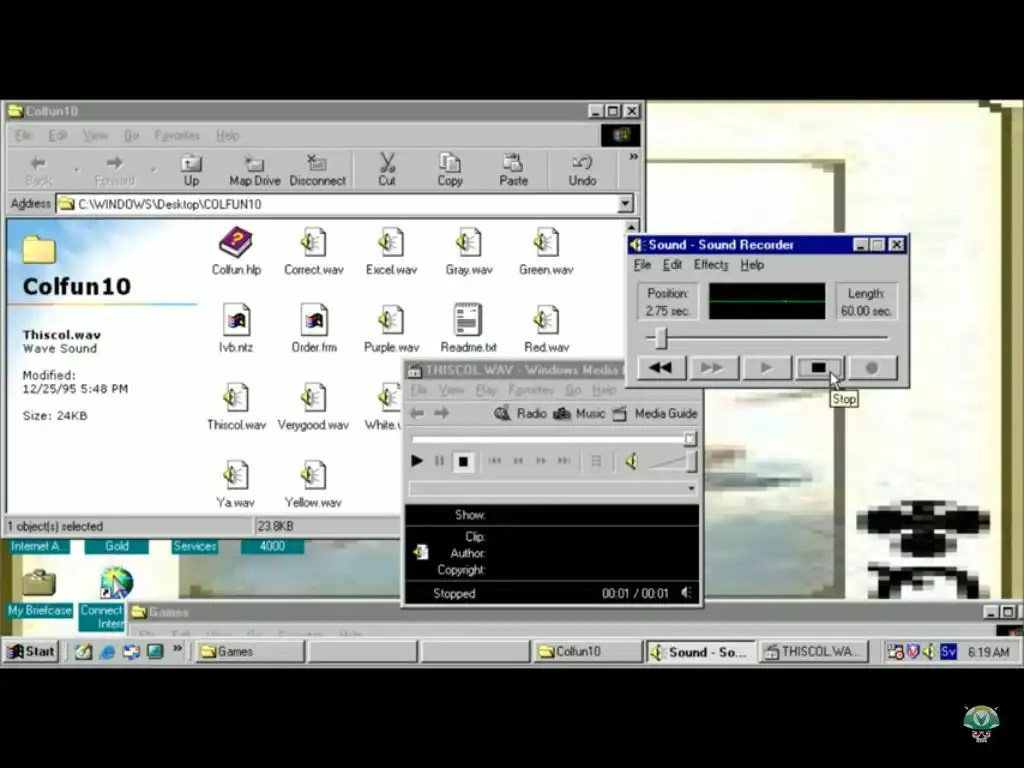Select the Readme.txt document icon

click(468, 321)
